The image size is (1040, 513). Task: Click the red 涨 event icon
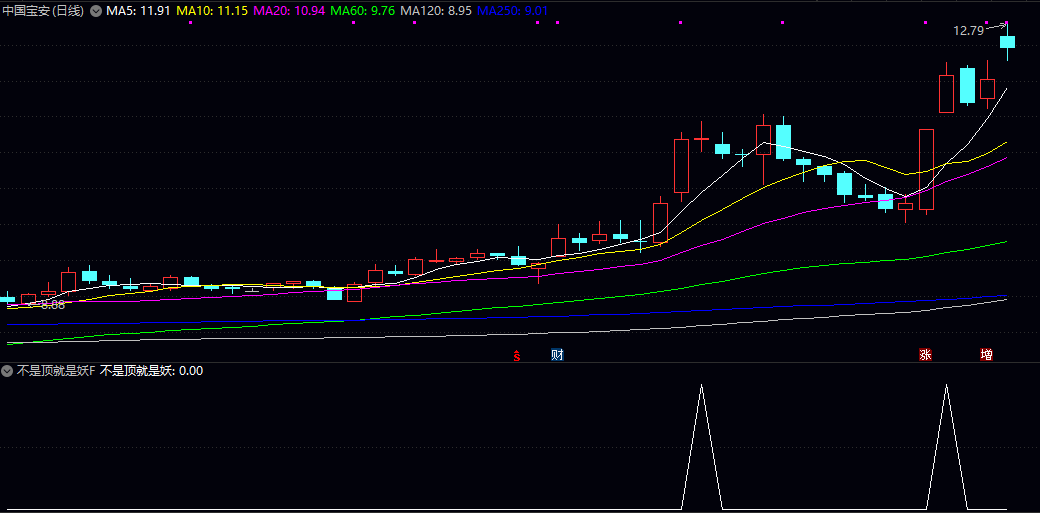point(926,355)
